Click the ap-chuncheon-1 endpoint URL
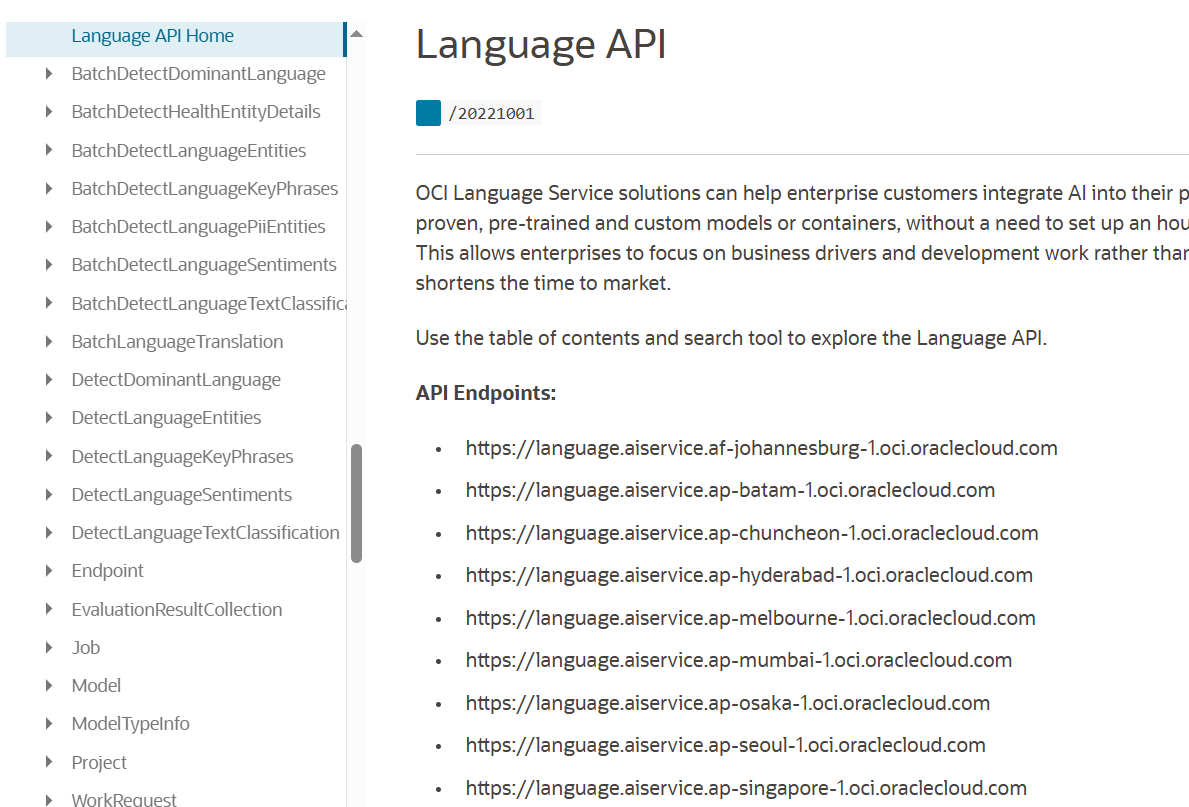Image resolution: width=1189 pixels, height=807 pixels. [x=751, y=533]
